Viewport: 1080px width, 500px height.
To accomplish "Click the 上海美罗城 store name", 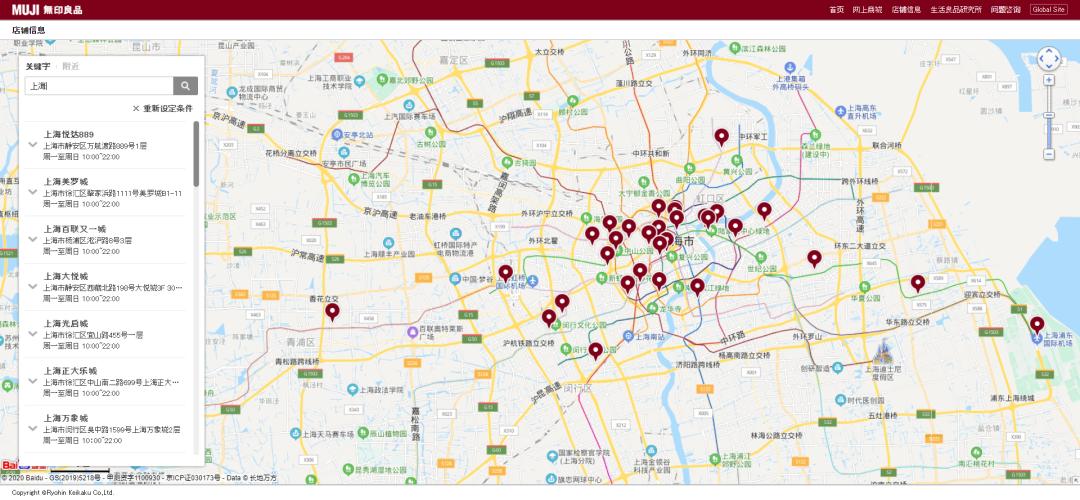I will pyautogui.click(x=66, y=181).
